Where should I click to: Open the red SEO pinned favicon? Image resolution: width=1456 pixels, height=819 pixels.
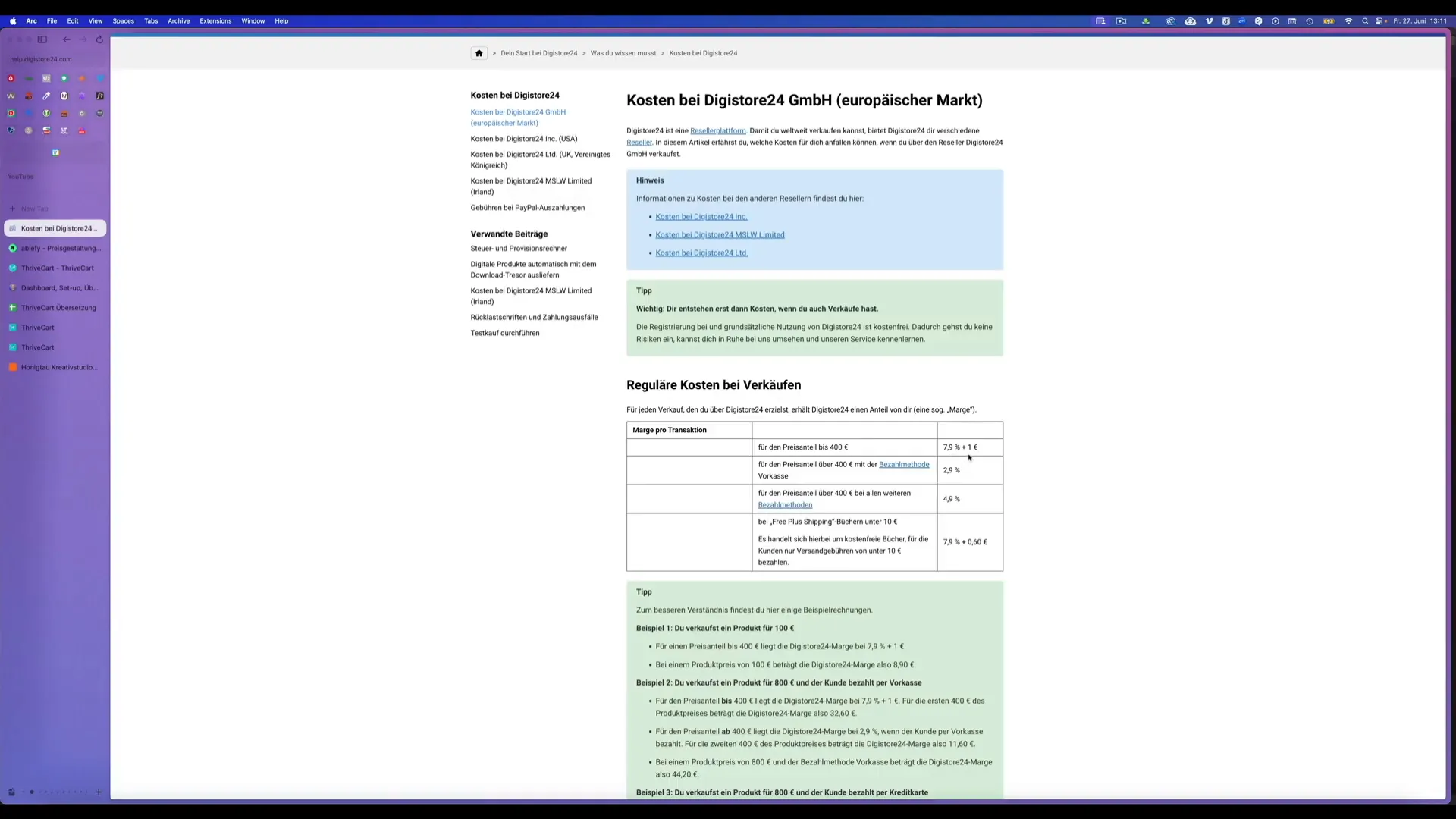pos(29,96)
